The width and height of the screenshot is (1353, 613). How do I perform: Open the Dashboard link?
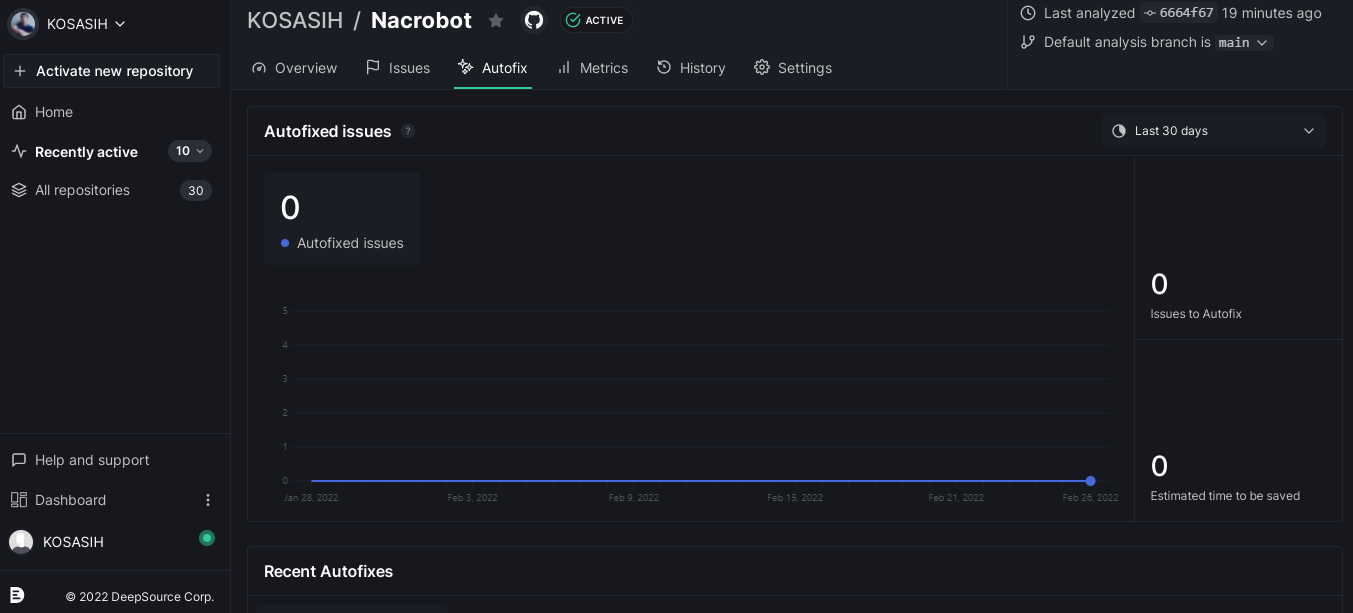click(70, 500)
